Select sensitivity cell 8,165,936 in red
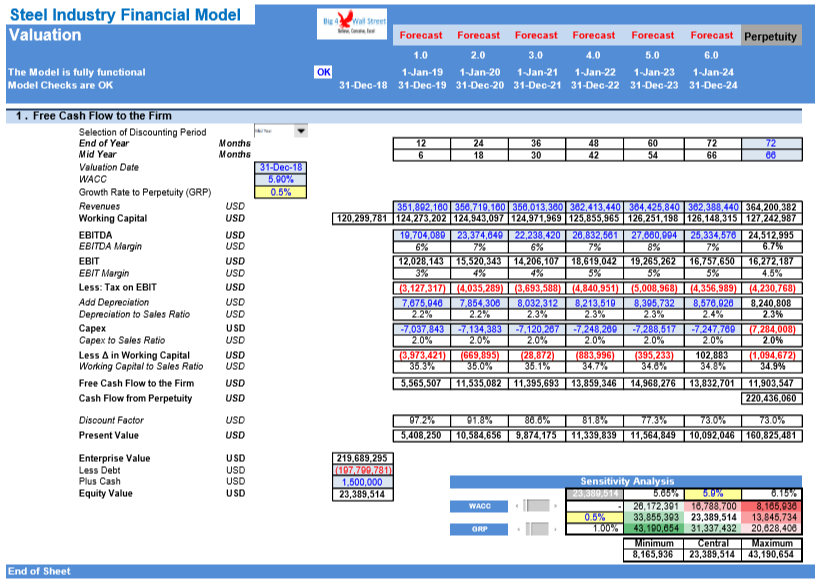 pos(772,506)
